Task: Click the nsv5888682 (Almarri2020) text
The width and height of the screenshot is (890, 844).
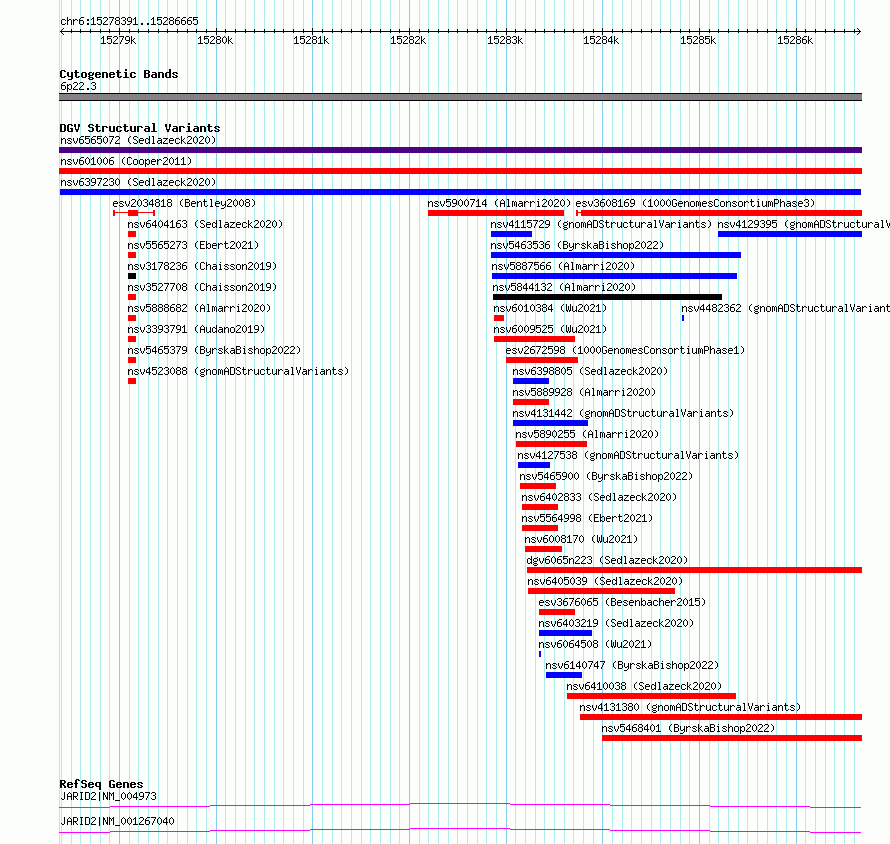Action: 199,308
